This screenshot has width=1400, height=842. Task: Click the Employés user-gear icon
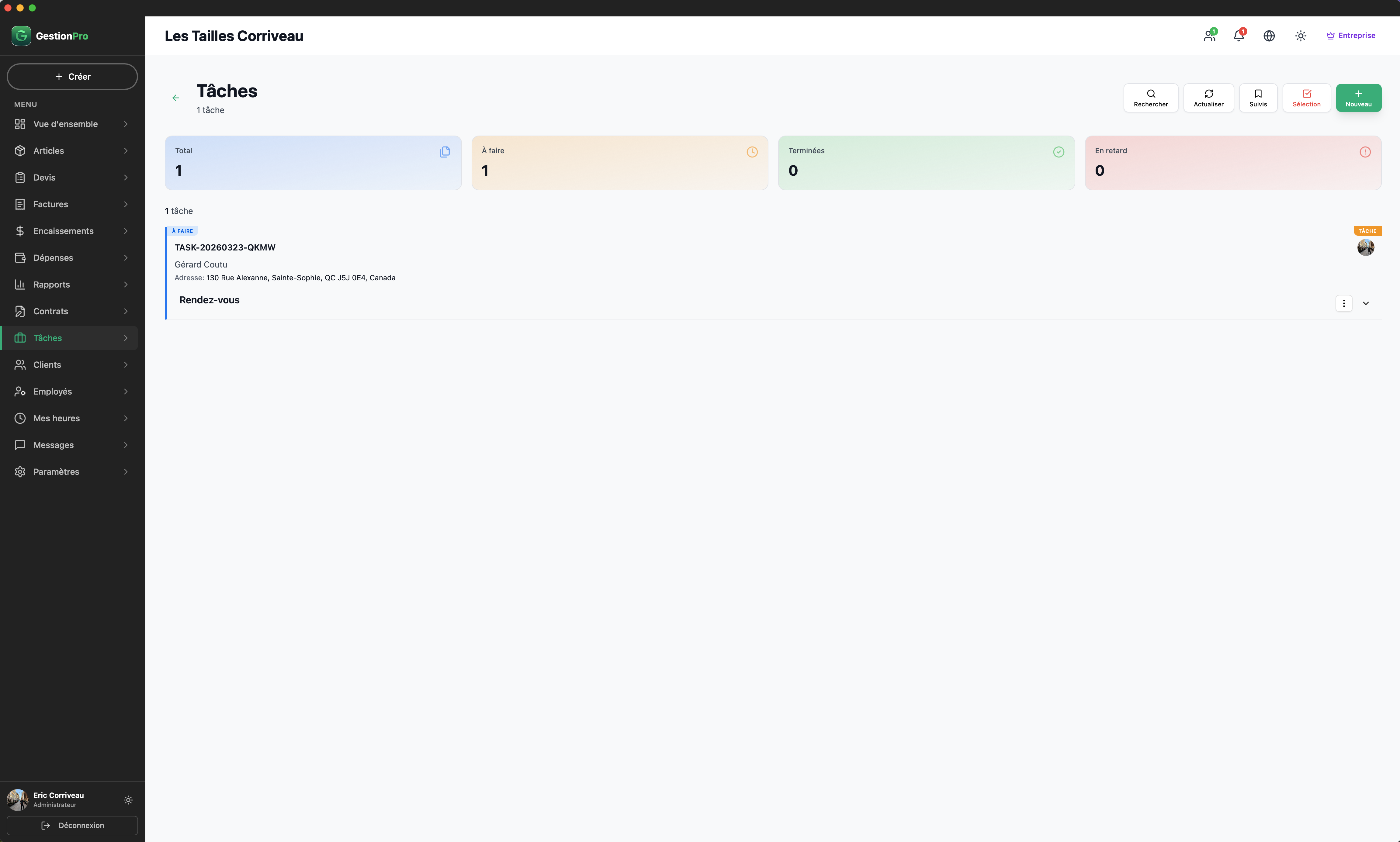[x=20, y=392]
